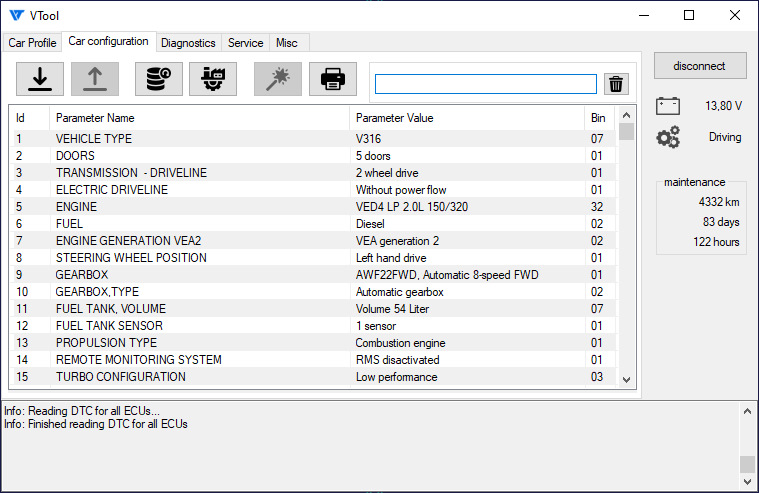Click the download configuration arrow icon
Screen dimensions: 759x493
(40, 79)
